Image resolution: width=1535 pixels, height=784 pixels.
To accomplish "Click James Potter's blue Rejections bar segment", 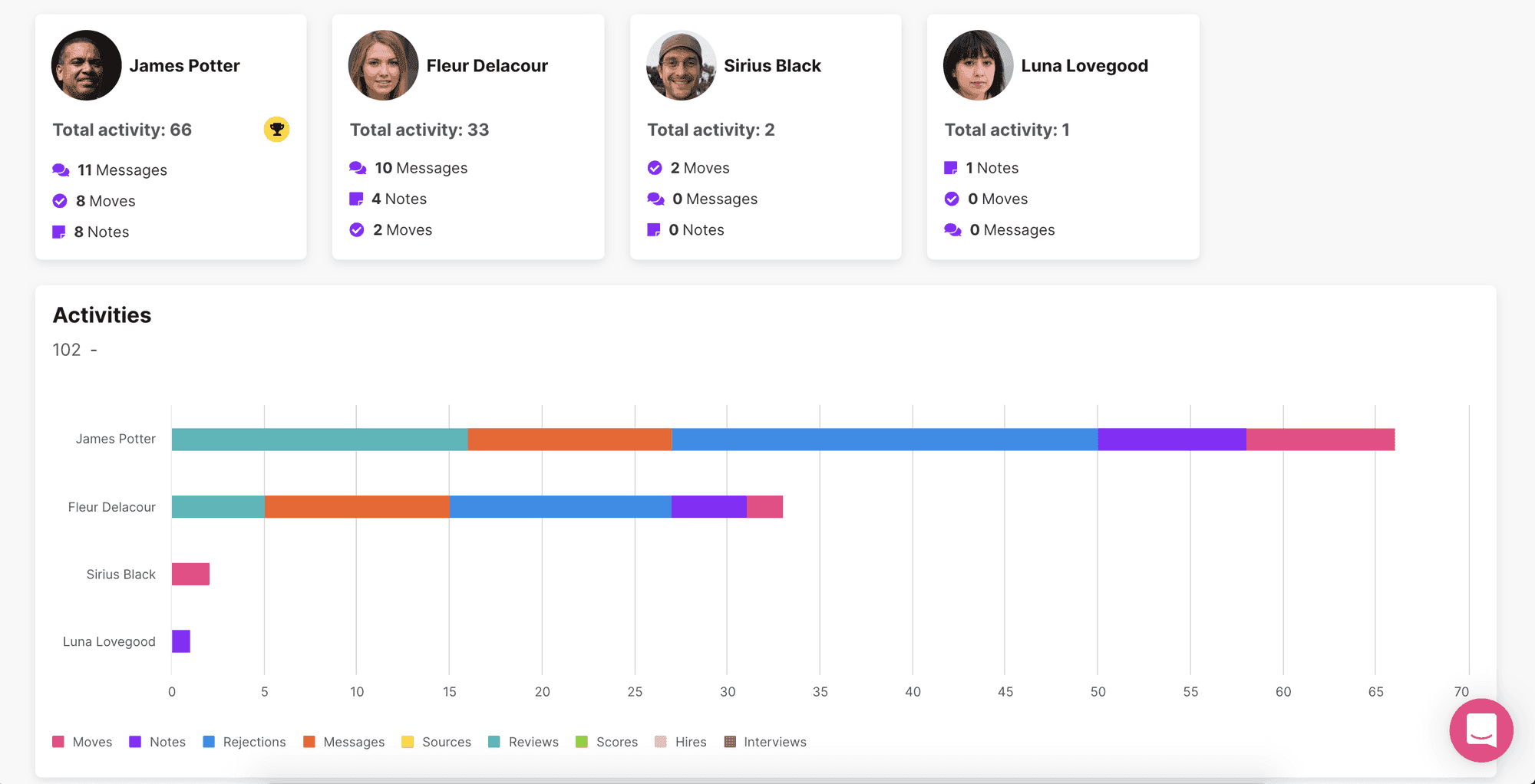I will [x=885, y=440].
